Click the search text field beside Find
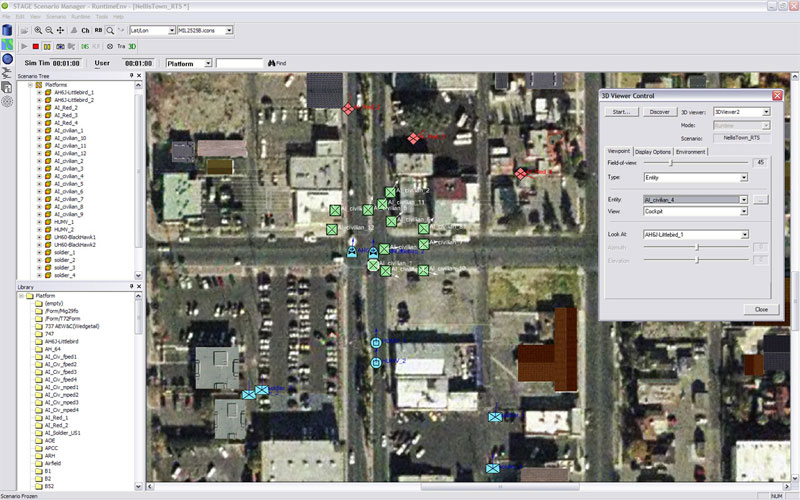Image resolution: width=800 pixels, height=500 pixels. click(x=239, y=63)
